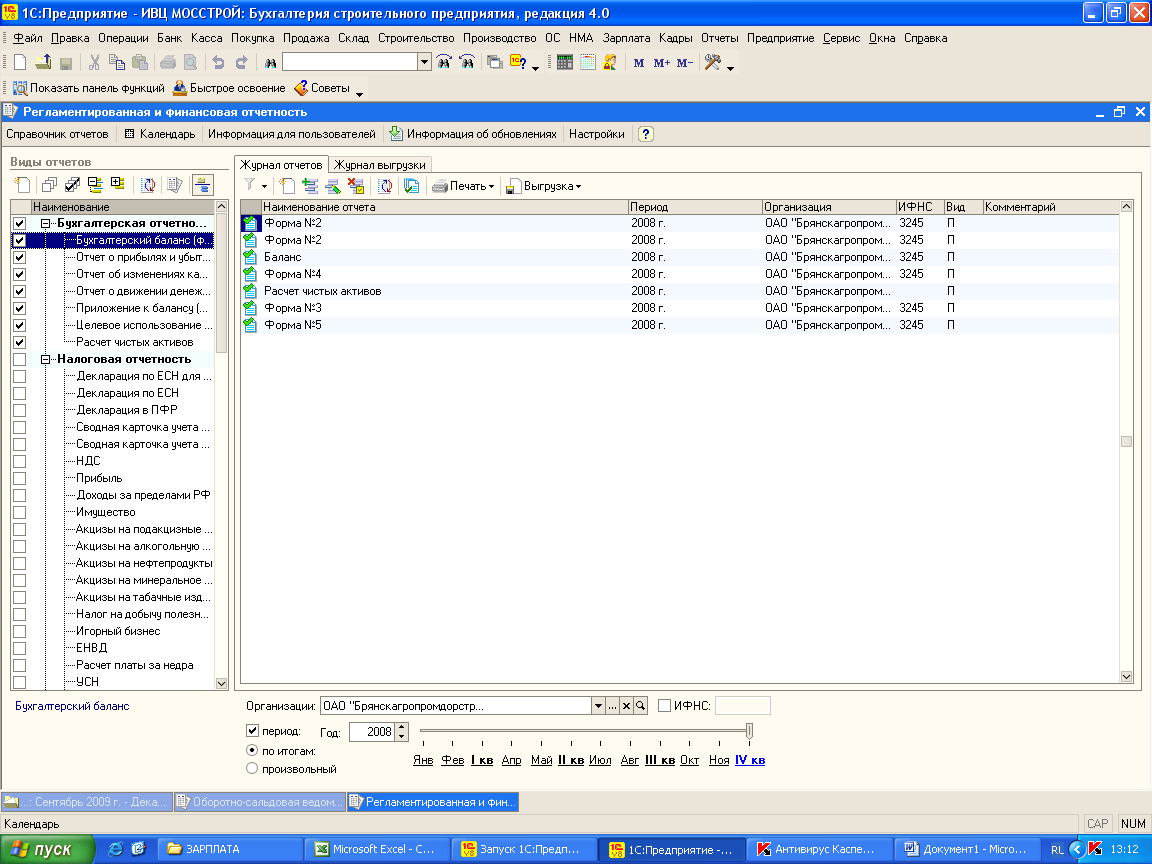Switch to Журнал выгрузки tab
Image resolution: width=1152 pixels, height=864 pixels.
pos(379,165)
